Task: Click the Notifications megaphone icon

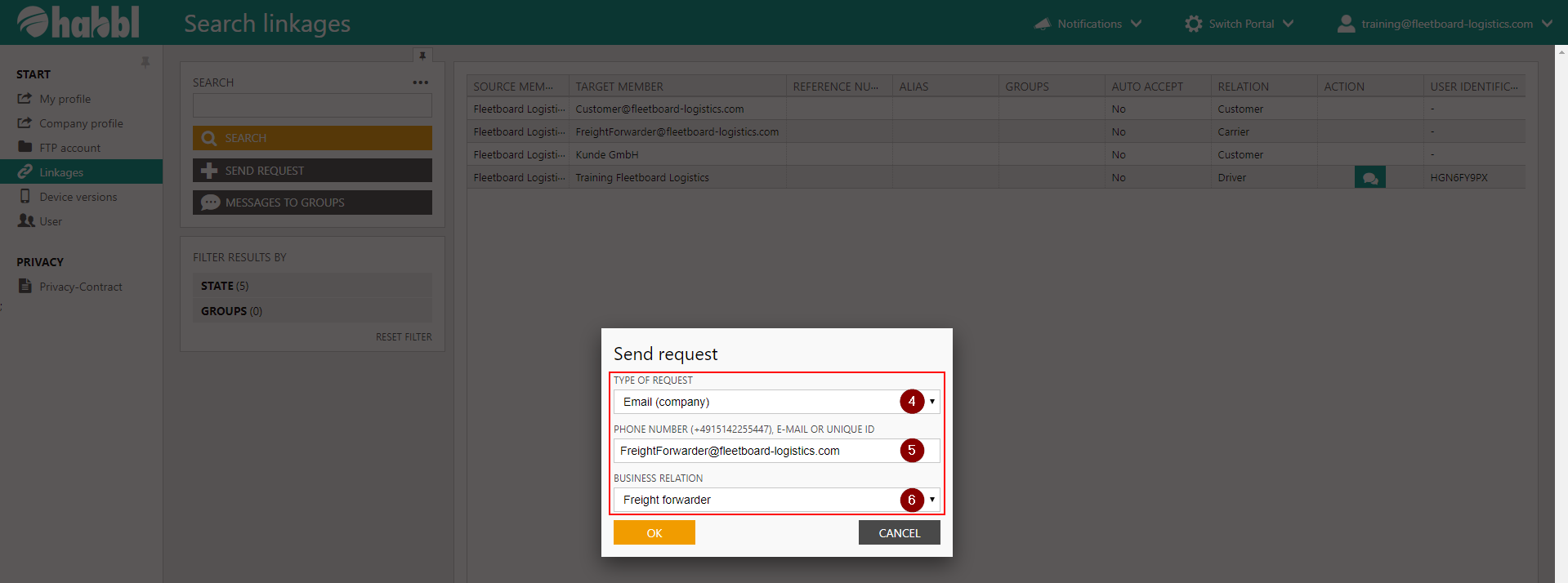Action: click(x=1042, y=24)
